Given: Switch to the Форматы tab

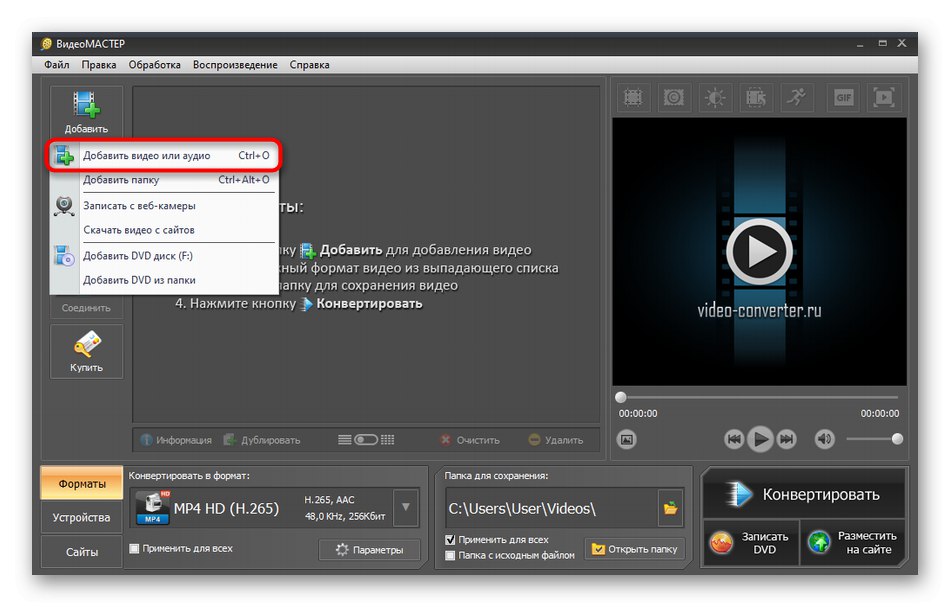Looking at the screenshot, I should coord(82,484).
